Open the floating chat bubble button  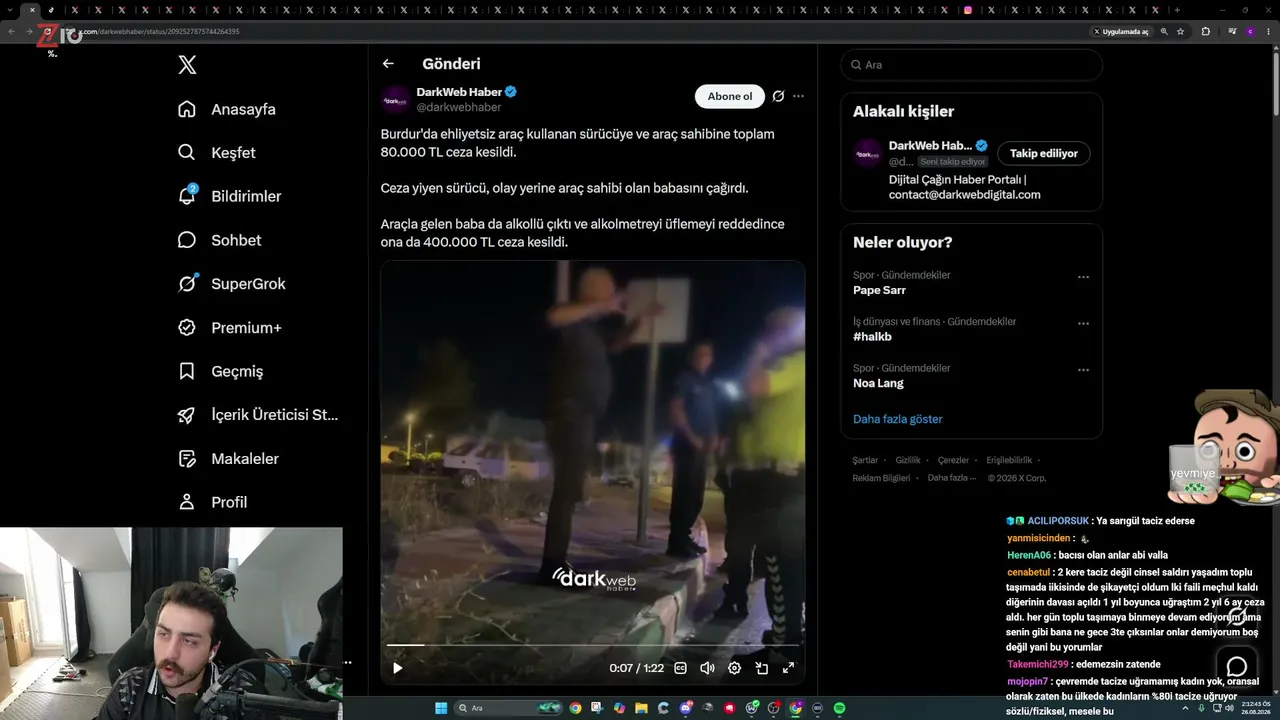coord(1237,667)
